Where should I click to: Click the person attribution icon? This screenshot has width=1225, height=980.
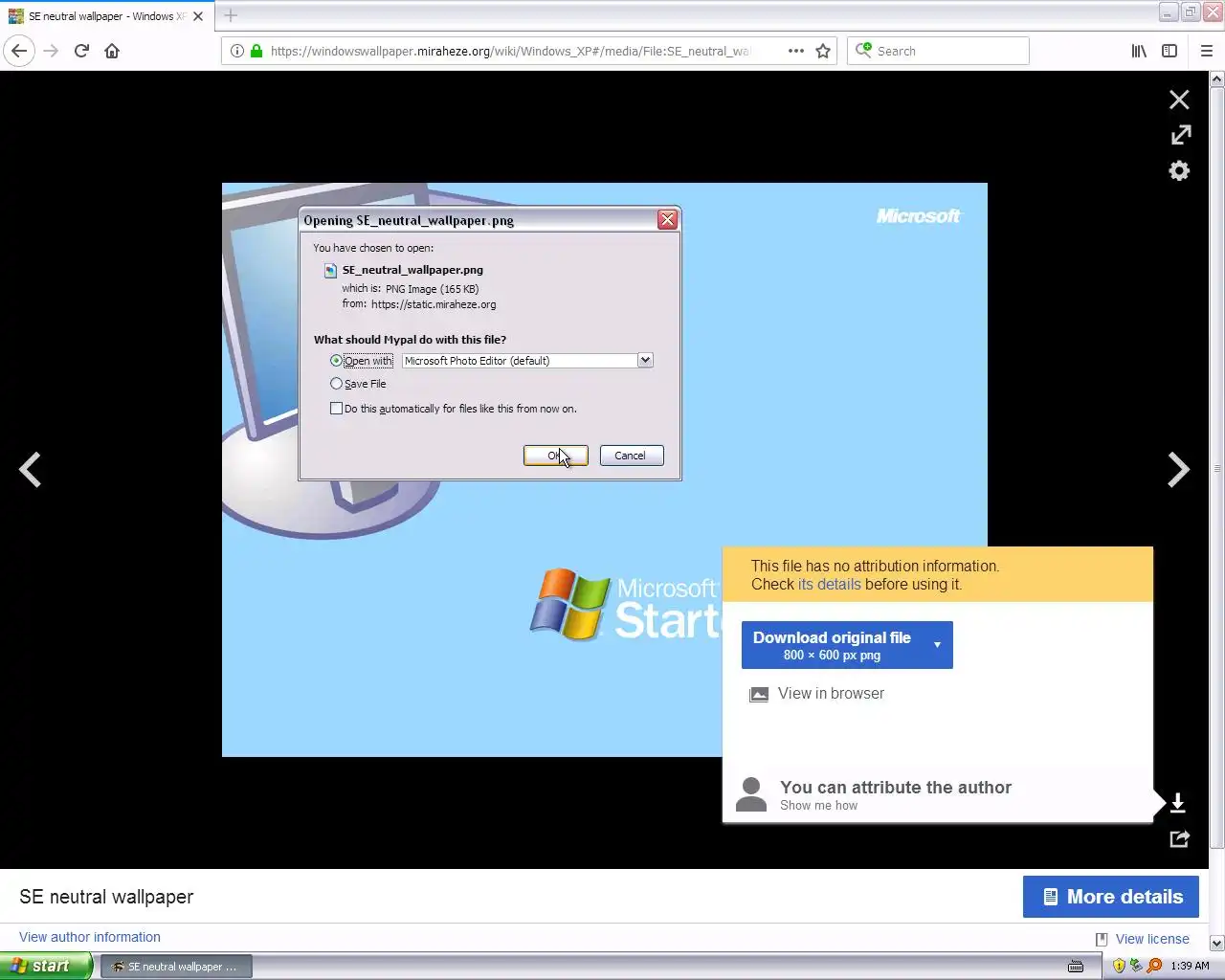coord(751,795)
